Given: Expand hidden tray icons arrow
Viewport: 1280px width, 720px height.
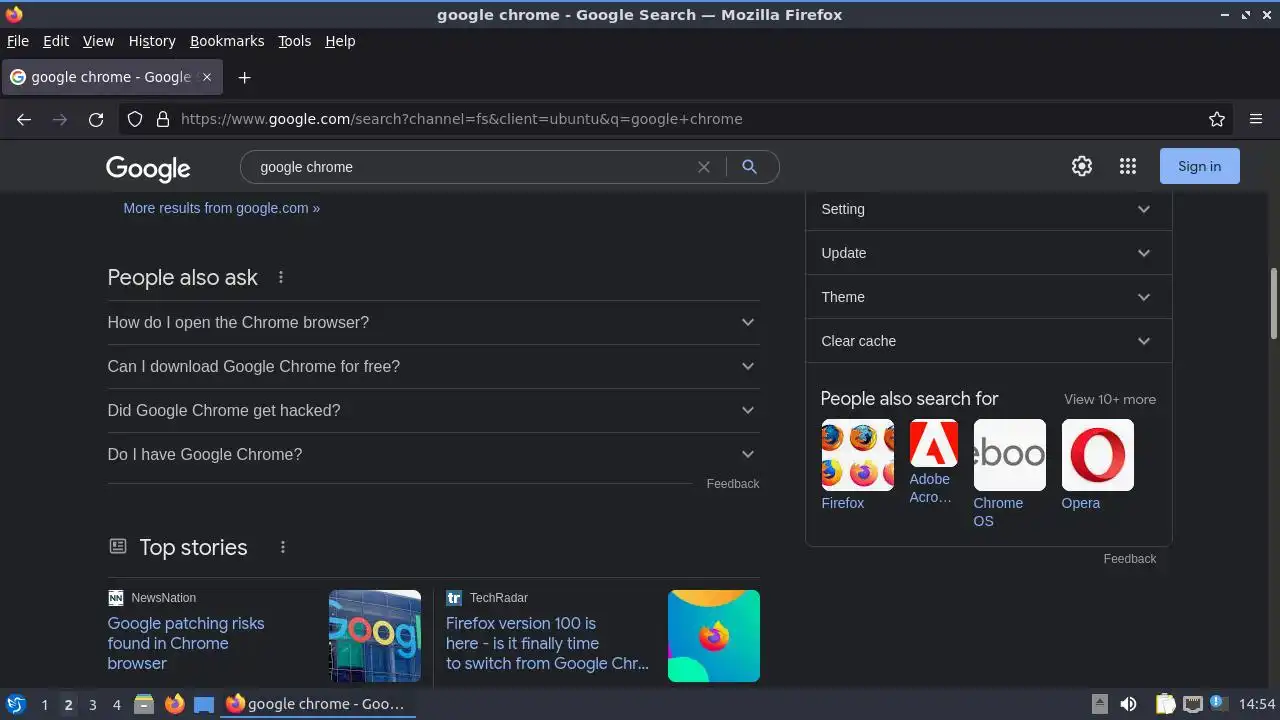Looking at the screenshot, I should (x=1099, y=704).
